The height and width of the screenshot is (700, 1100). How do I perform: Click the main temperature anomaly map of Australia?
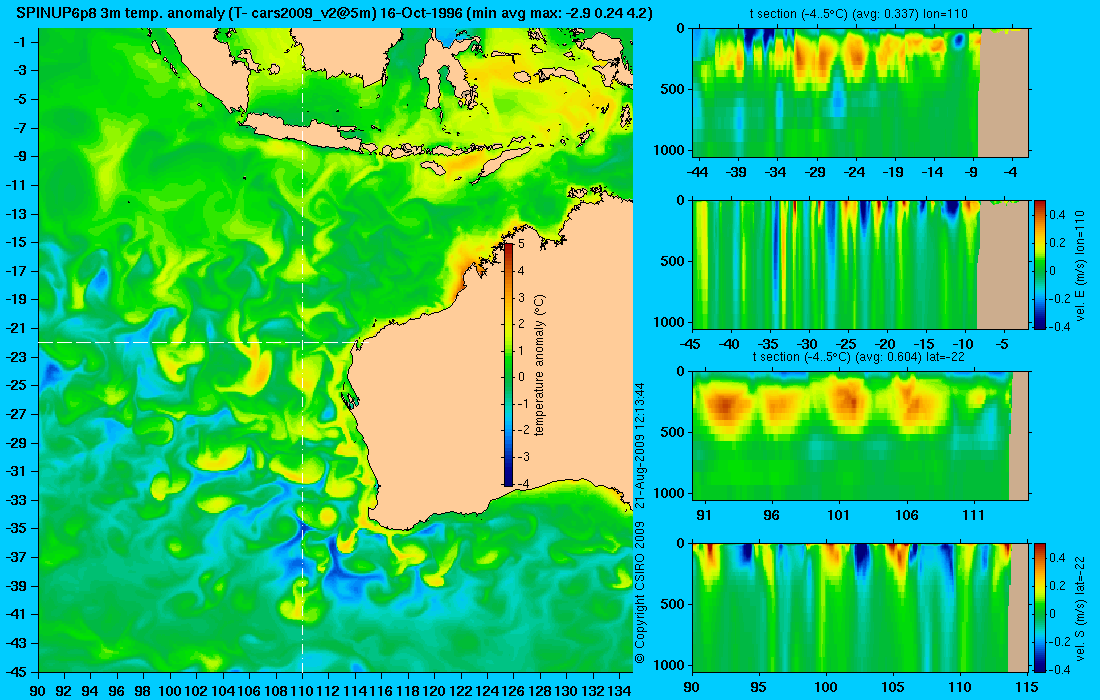(x=335, y=349)
